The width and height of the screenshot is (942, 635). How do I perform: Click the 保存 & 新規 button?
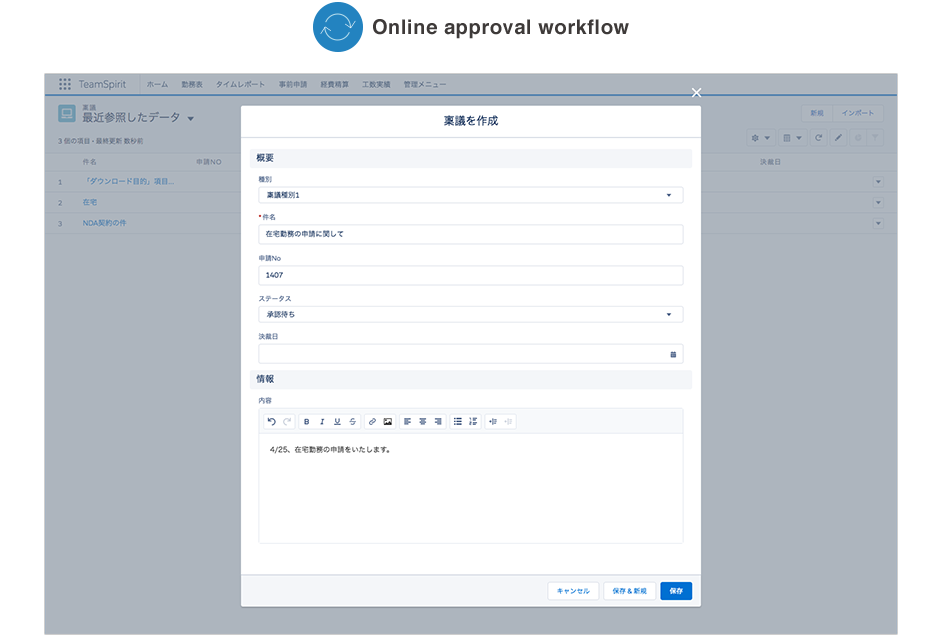[x=630, y=591]
